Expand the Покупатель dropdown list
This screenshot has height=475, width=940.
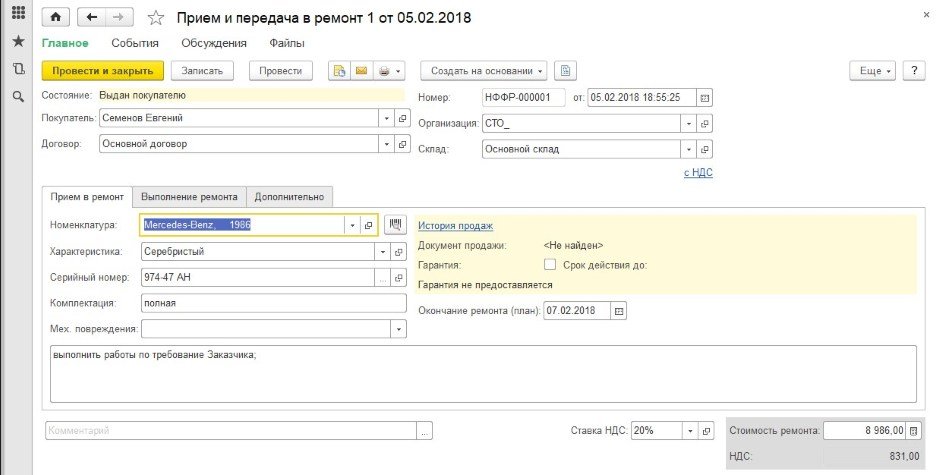(387, 118)
